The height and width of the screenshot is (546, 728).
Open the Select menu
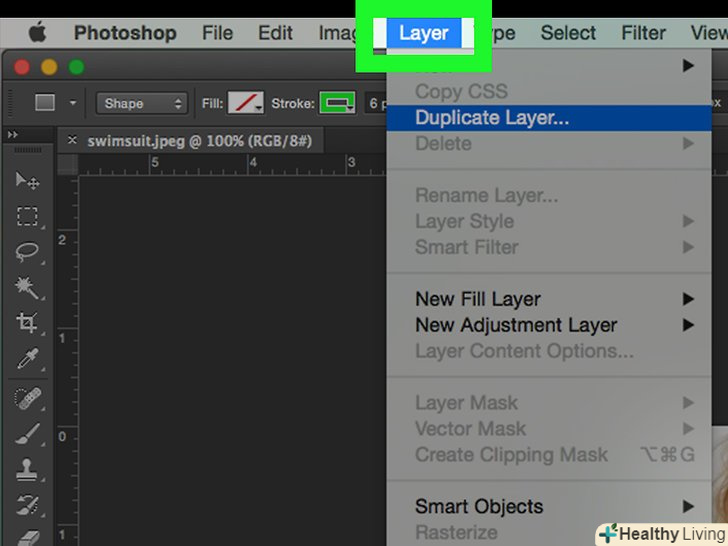568,33
